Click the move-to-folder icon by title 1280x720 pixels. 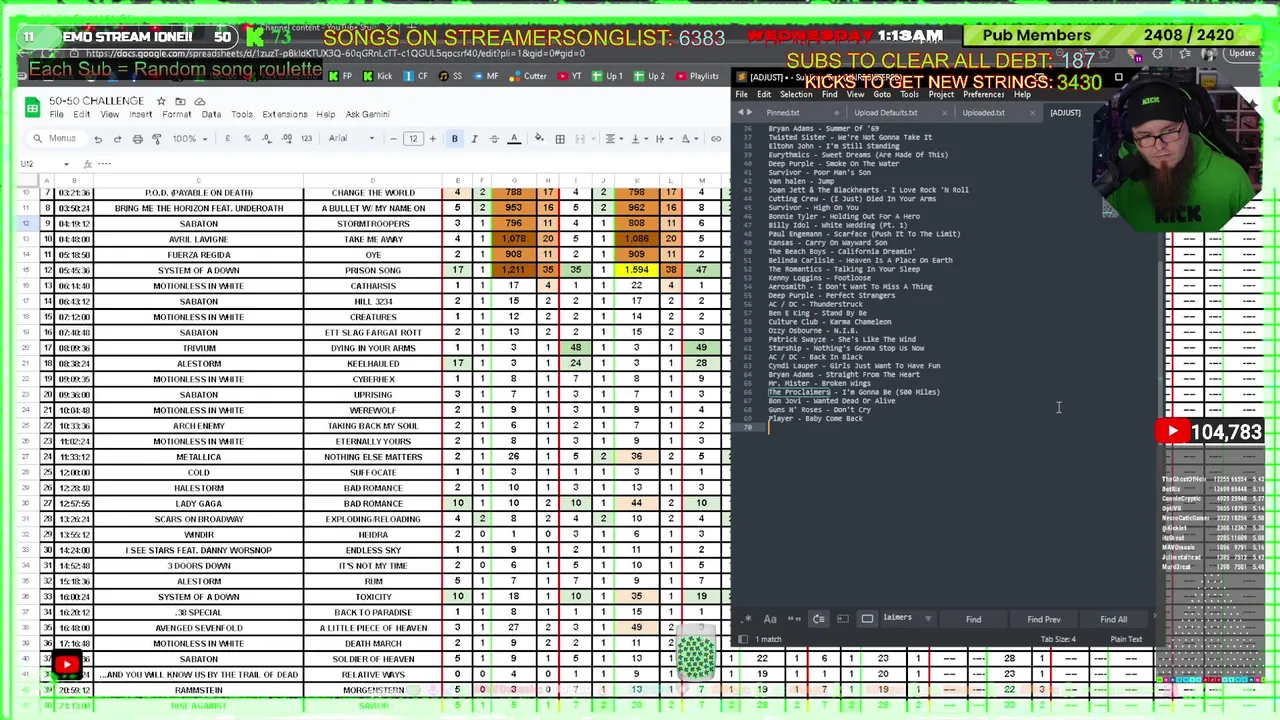[x=180, y=101]
